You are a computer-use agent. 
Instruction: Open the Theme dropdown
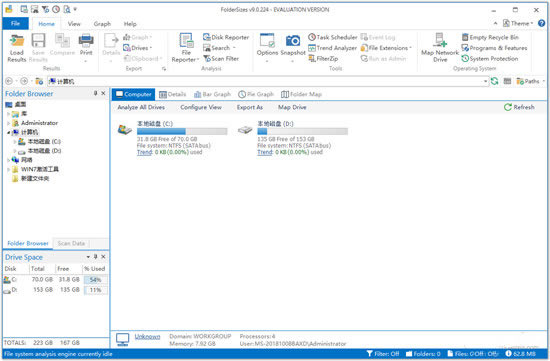click(518, 24)
